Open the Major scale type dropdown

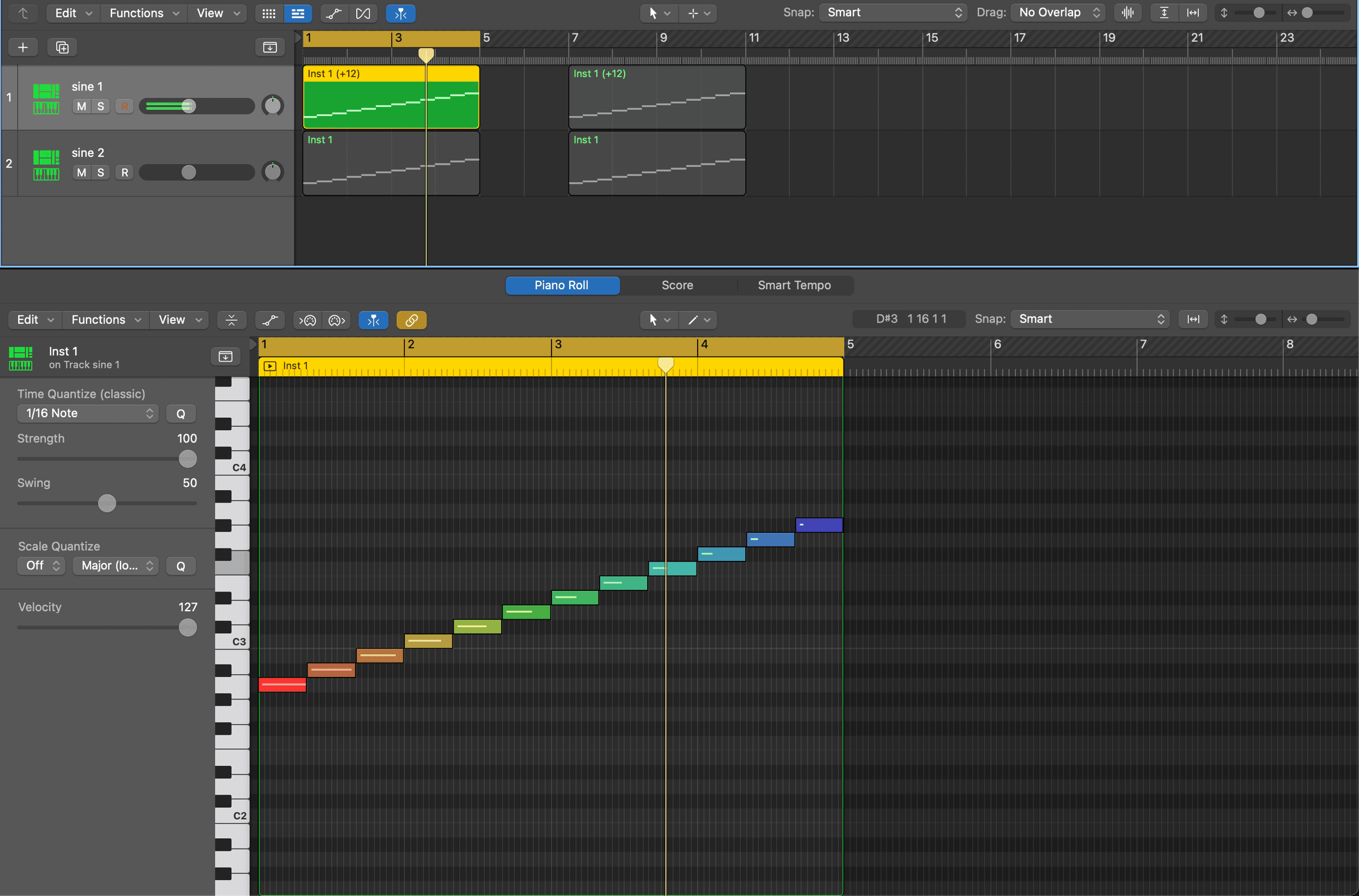click(116, 565)
